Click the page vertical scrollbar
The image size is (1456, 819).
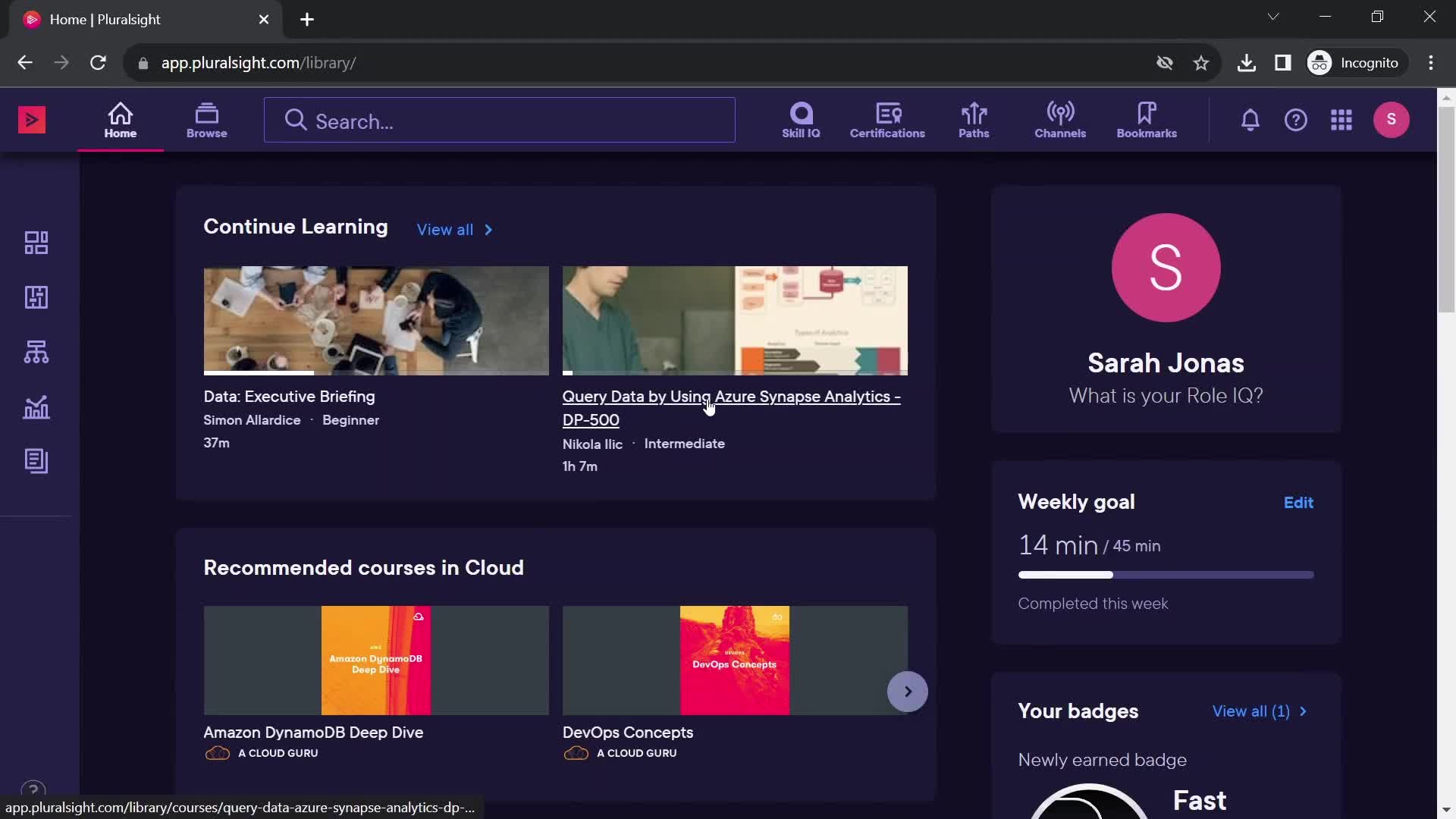click(1446, 210)
